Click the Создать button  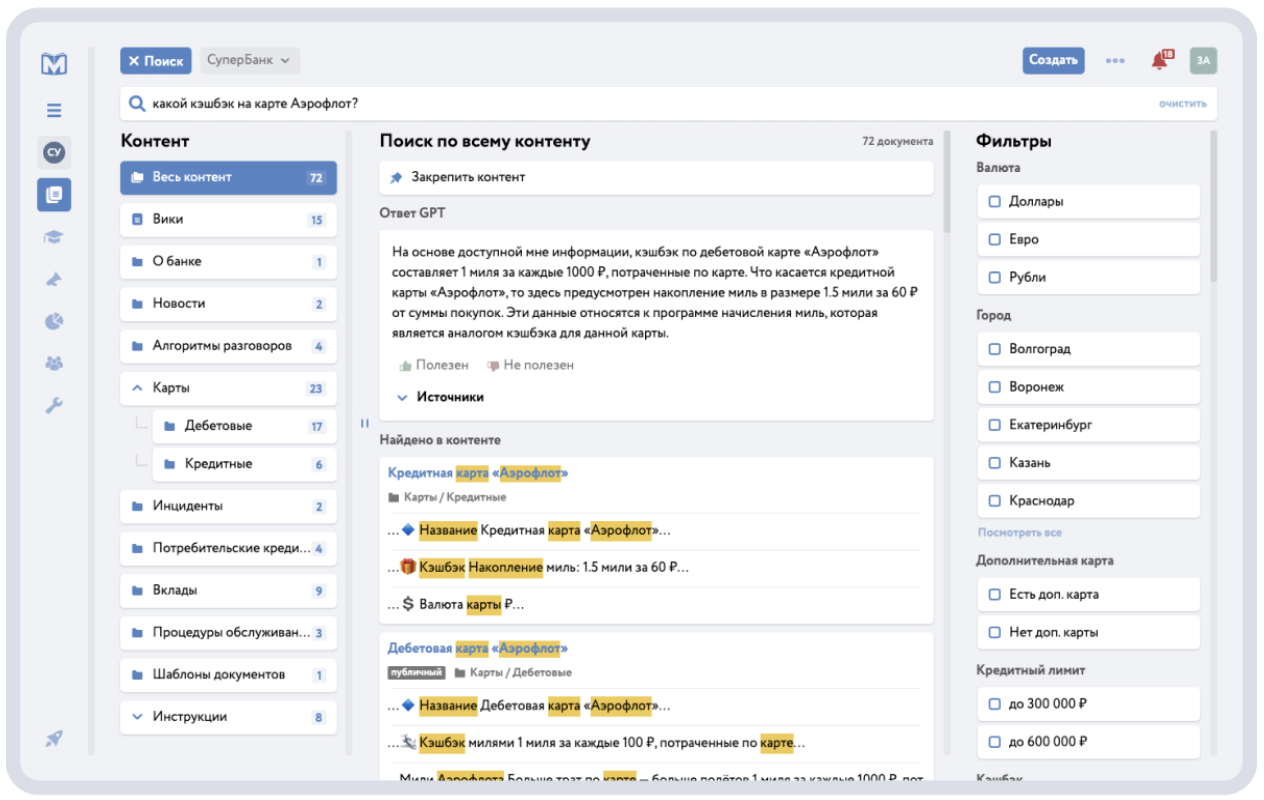(1053, 60)
